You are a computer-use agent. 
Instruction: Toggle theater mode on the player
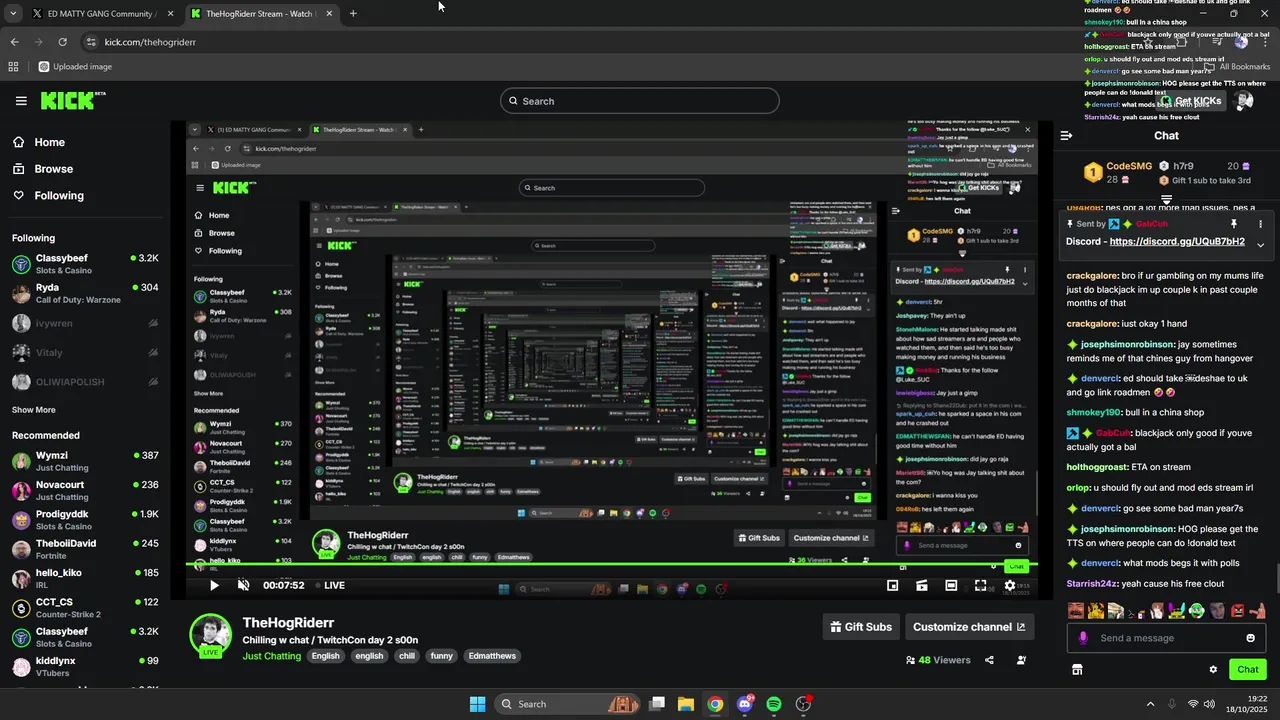951,586
